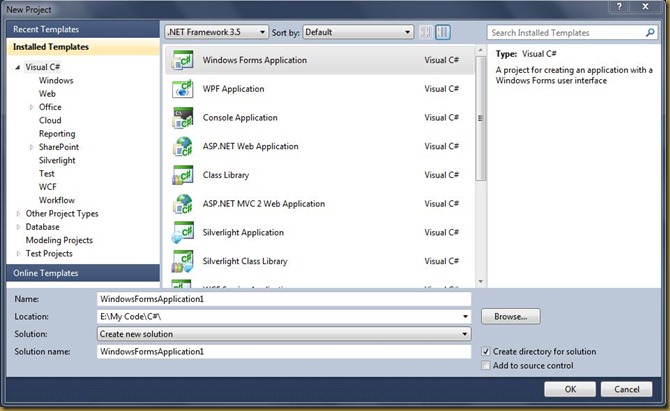Select the Installed Templates section
Image resolution: width=670 pixels, height=411 pixels.
tap(83, 47)
